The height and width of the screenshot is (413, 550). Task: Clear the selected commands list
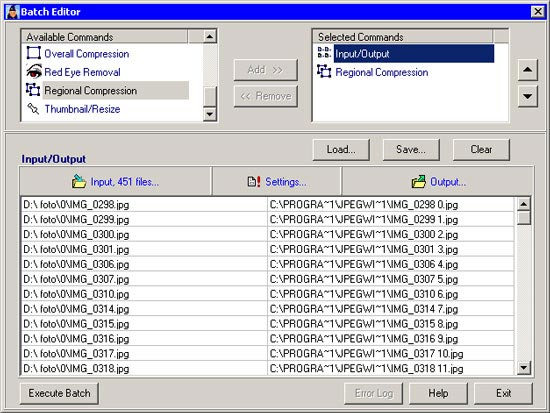click(481, 149)
